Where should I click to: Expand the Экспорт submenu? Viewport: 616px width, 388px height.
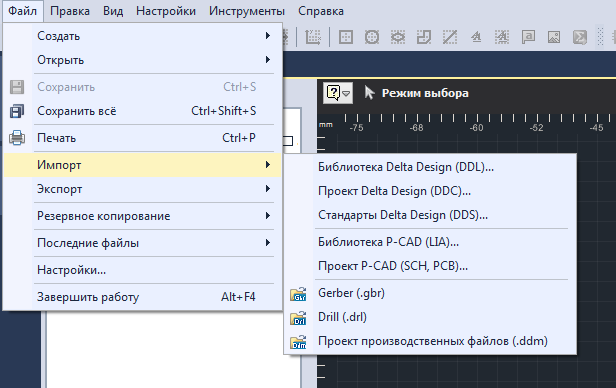[x=143, y=189]
